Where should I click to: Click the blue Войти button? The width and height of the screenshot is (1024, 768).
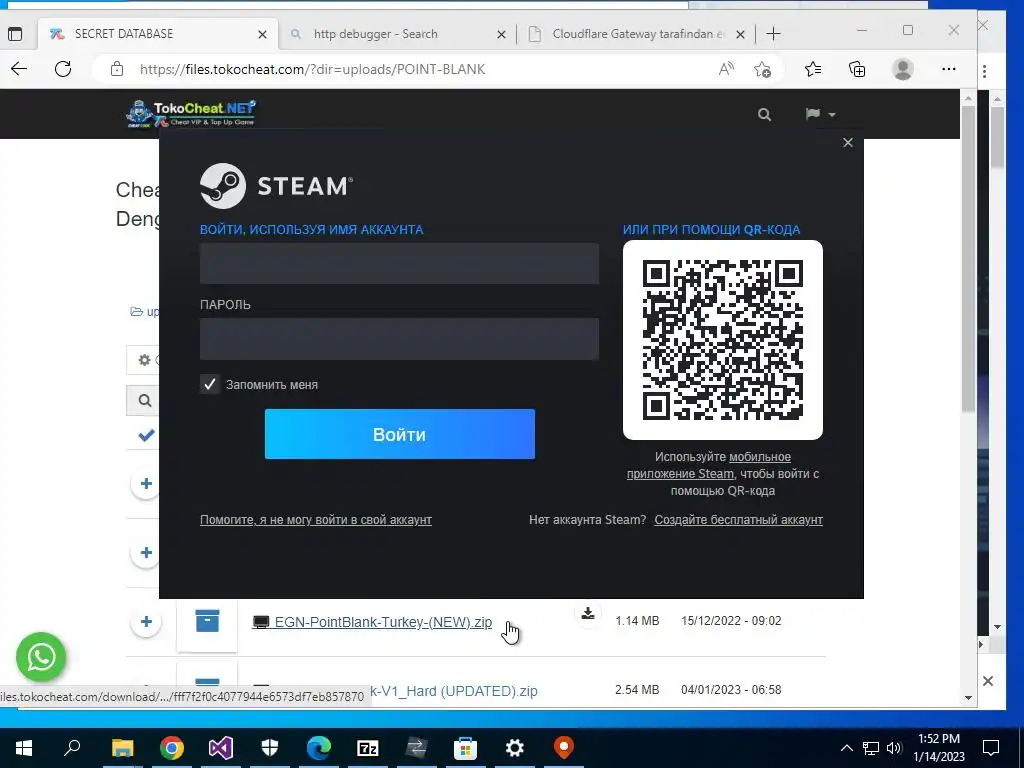(x=400, y=434)
